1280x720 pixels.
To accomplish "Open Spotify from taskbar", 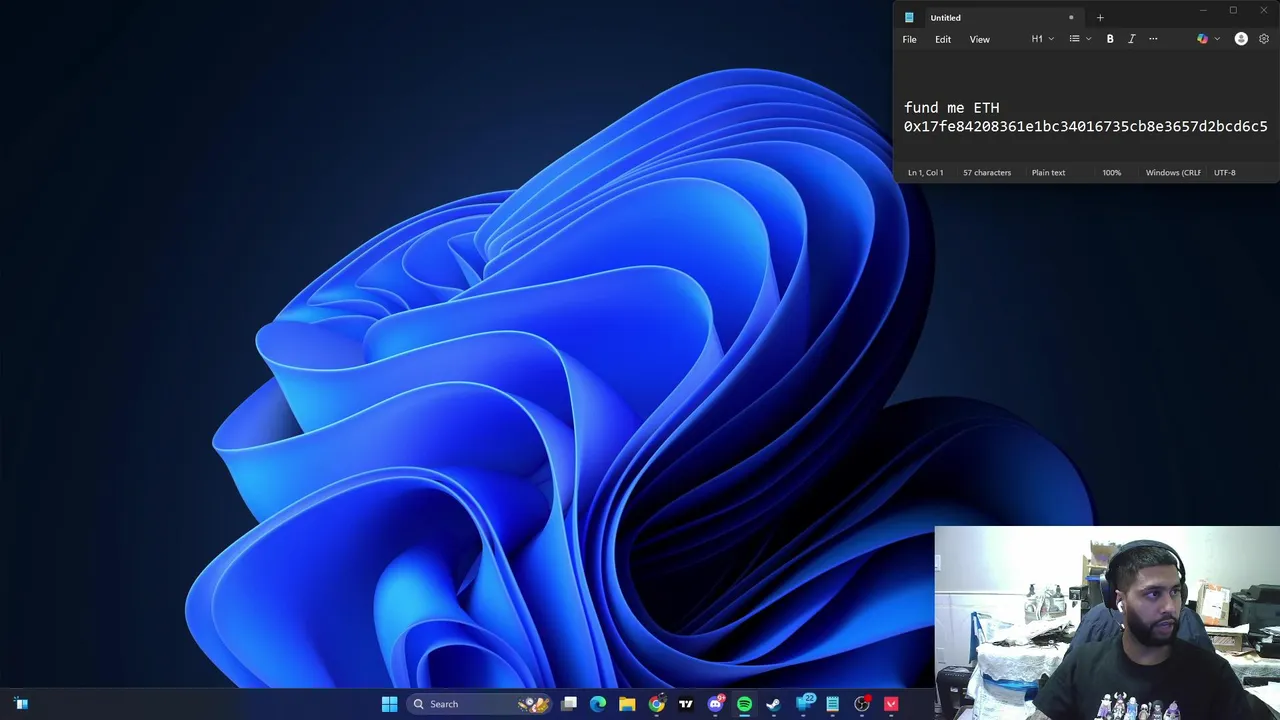I will tap(744, 704).
